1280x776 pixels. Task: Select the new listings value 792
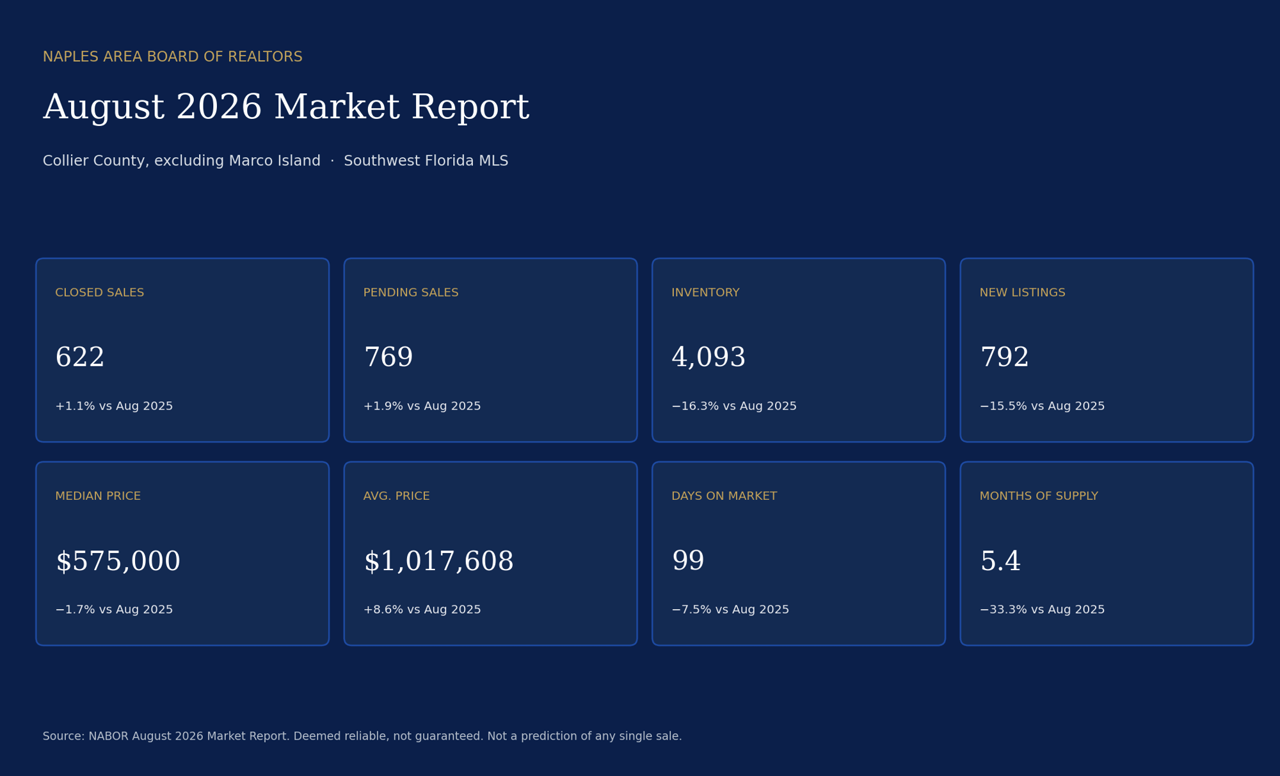pyautogui.click(x=1004, y=358)
